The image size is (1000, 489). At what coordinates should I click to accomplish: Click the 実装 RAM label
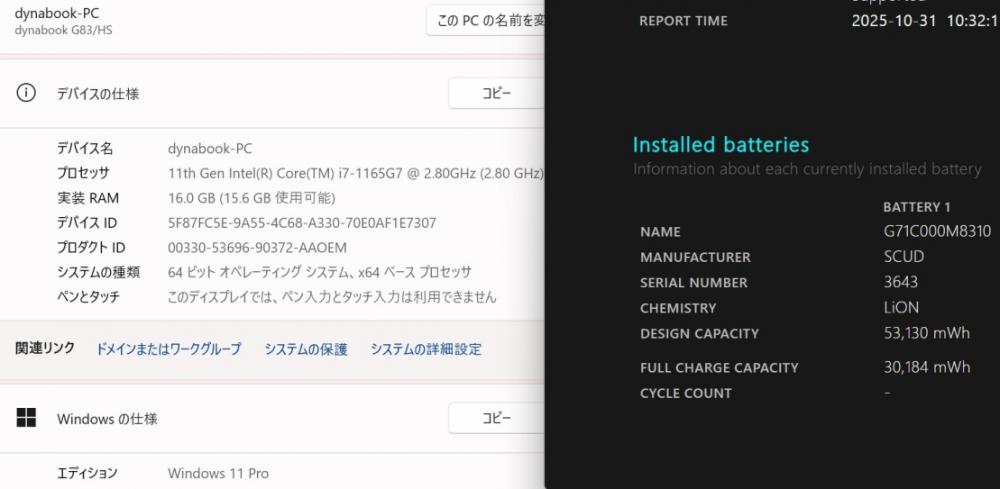click(x=87, y=198)
